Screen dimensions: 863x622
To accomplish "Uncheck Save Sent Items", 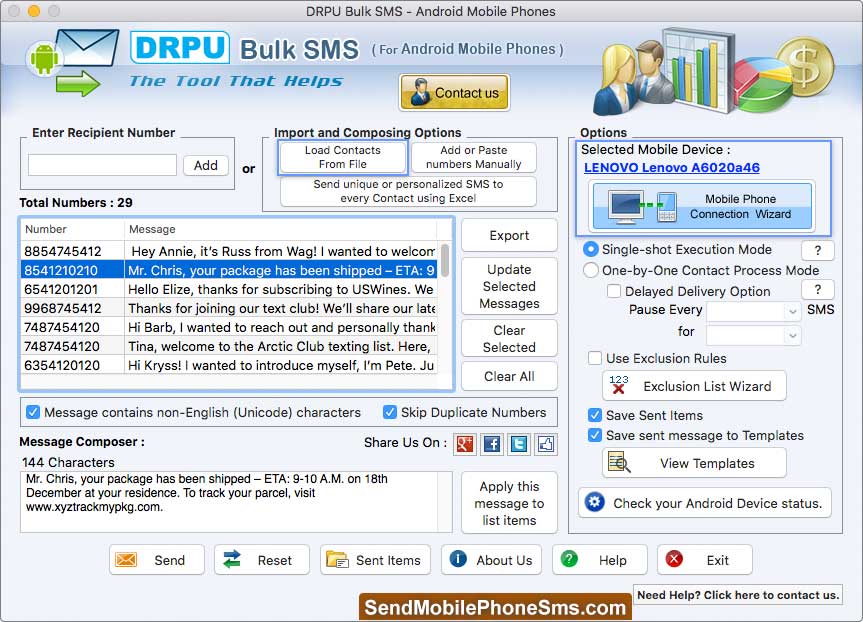I will [x=595, y=415].
